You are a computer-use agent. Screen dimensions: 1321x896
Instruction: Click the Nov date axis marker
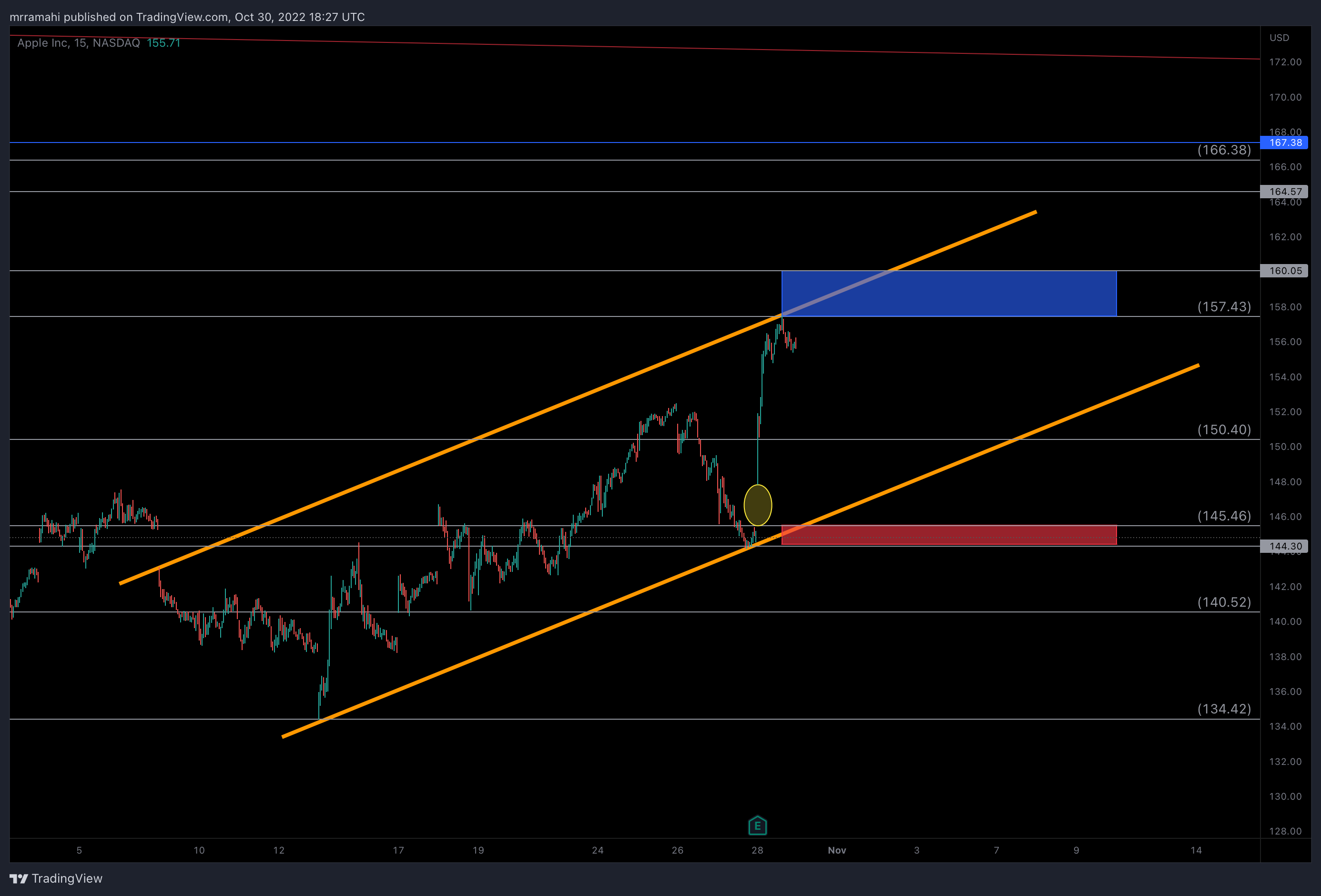tap(837, 851)
